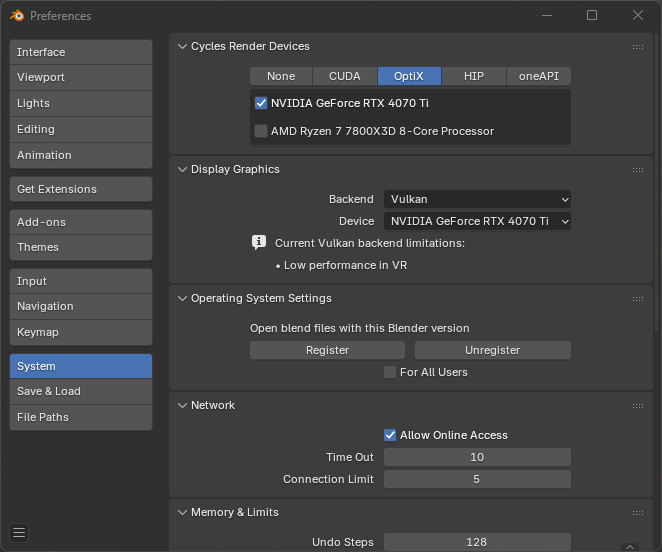This screenshot has height=552, width=662.
Task: Click the scroll-up arrow at bottom right
Action: (x=630, y=547)
